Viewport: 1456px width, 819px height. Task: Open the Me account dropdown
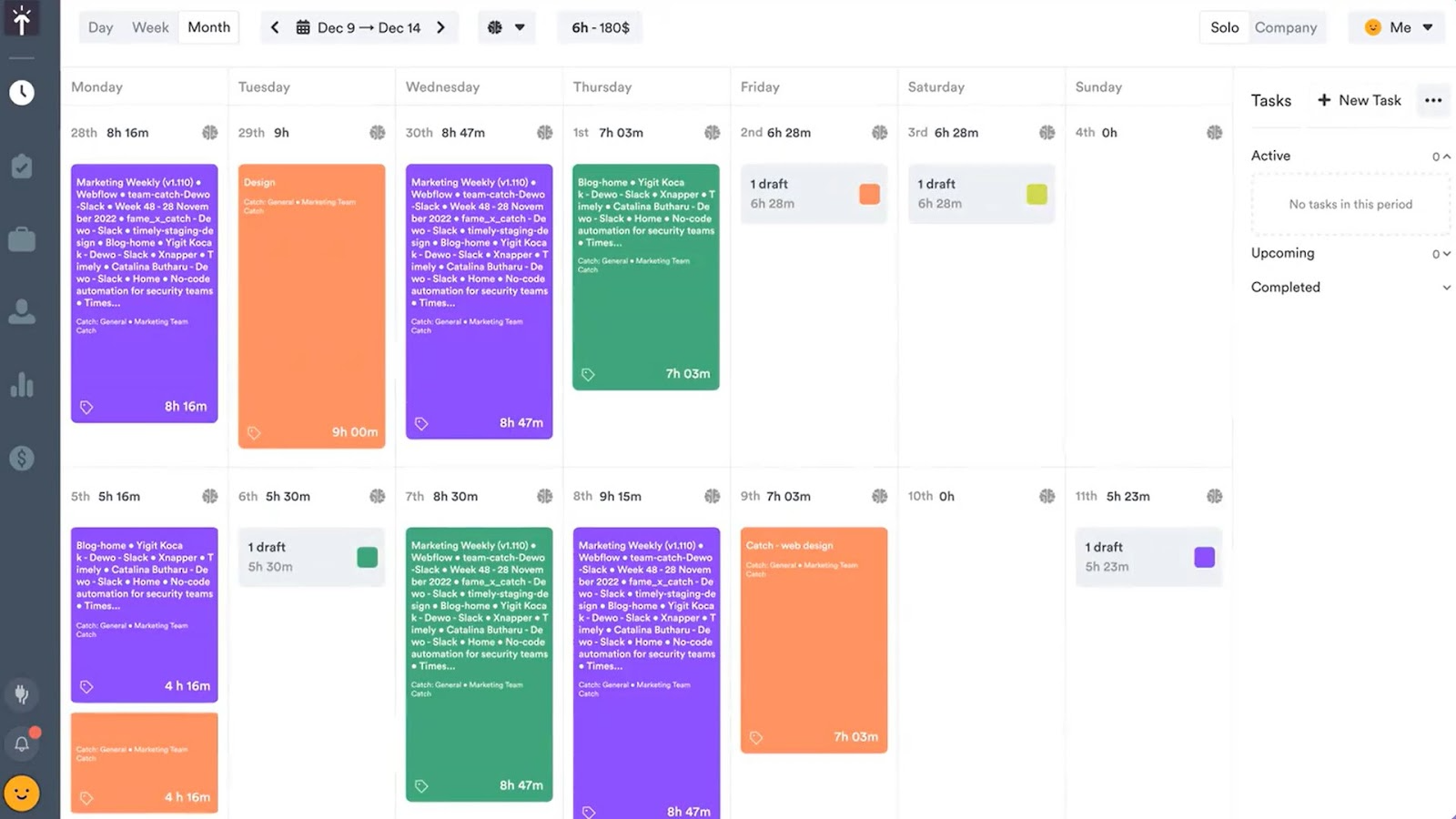(1397, 27)
